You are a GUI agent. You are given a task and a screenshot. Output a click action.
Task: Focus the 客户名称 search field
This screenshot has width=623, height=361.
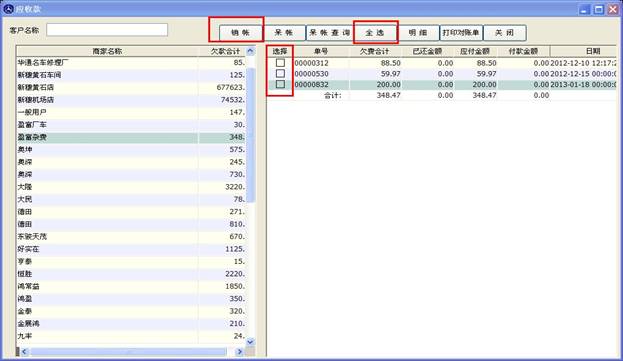coord(107,30)
